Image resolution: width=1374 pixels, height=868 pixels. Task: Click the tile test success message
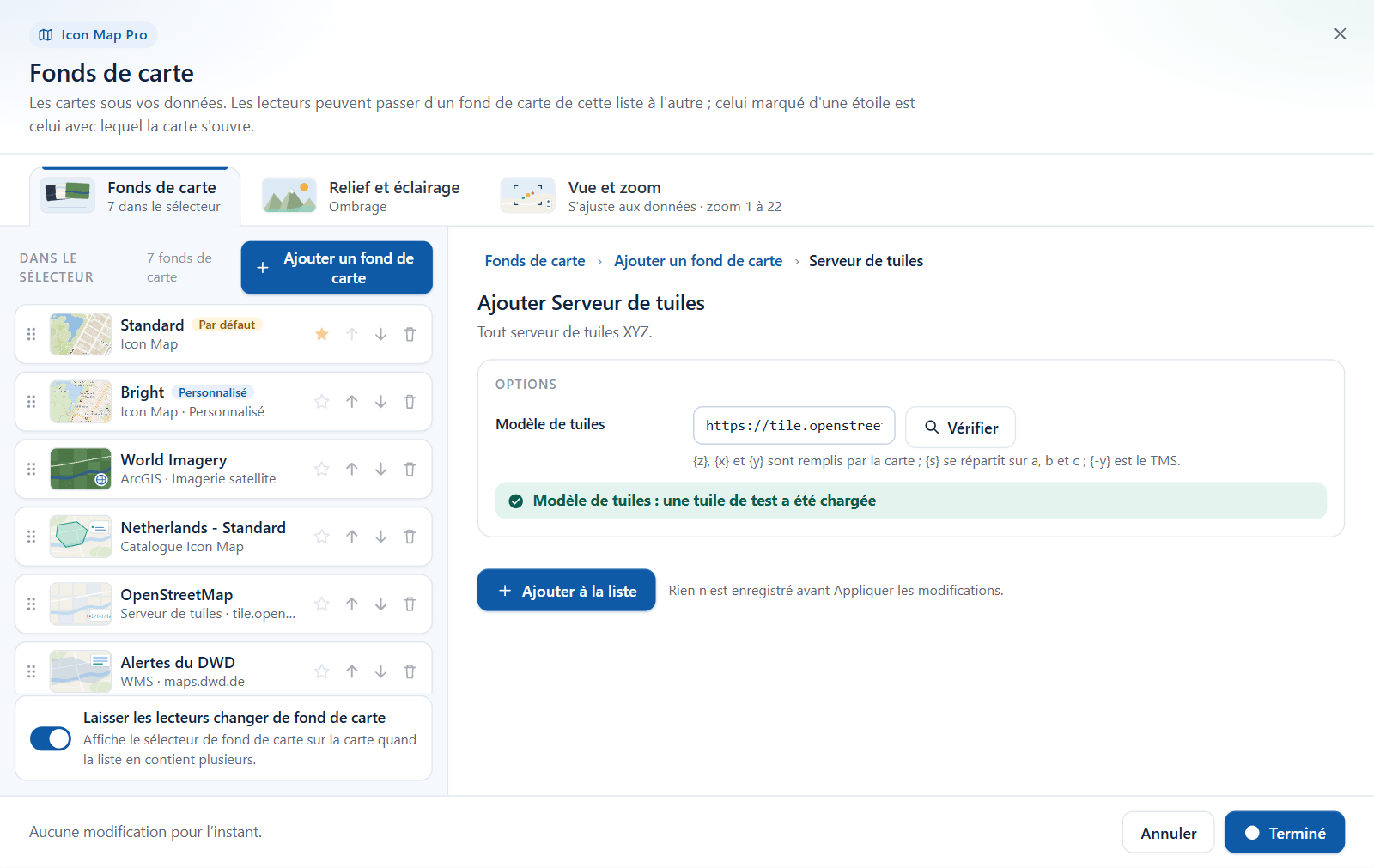[x=911, y=501]
